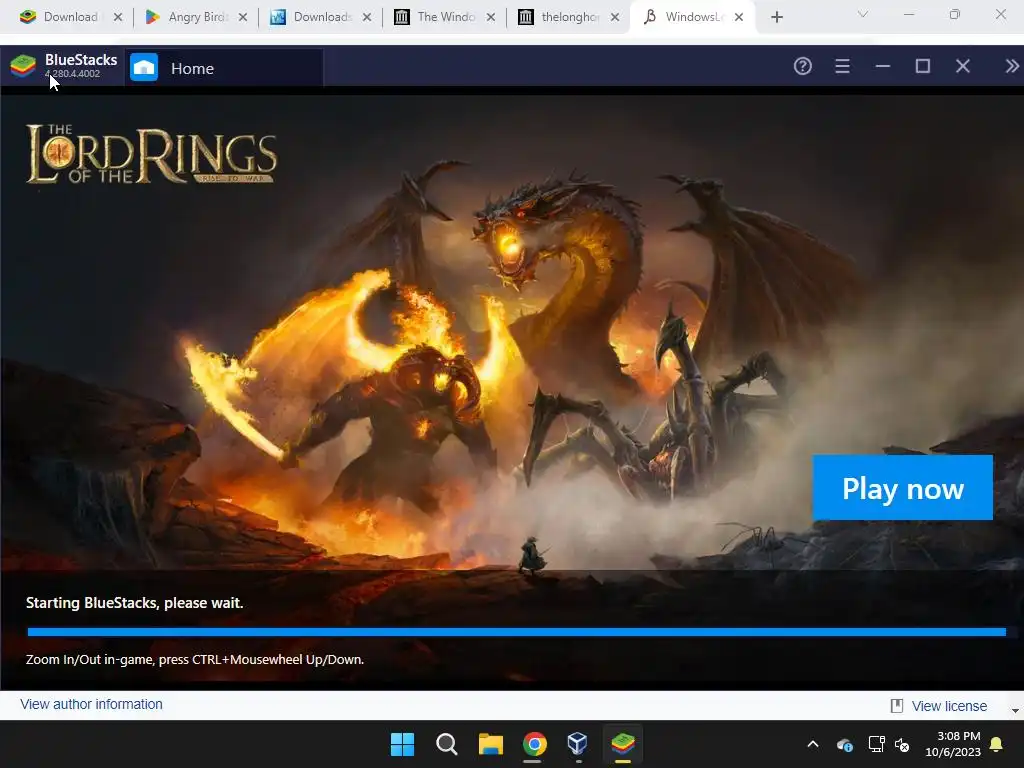
Task: Switch to the Angry Birds browser tab
Action: coord(196,17)
